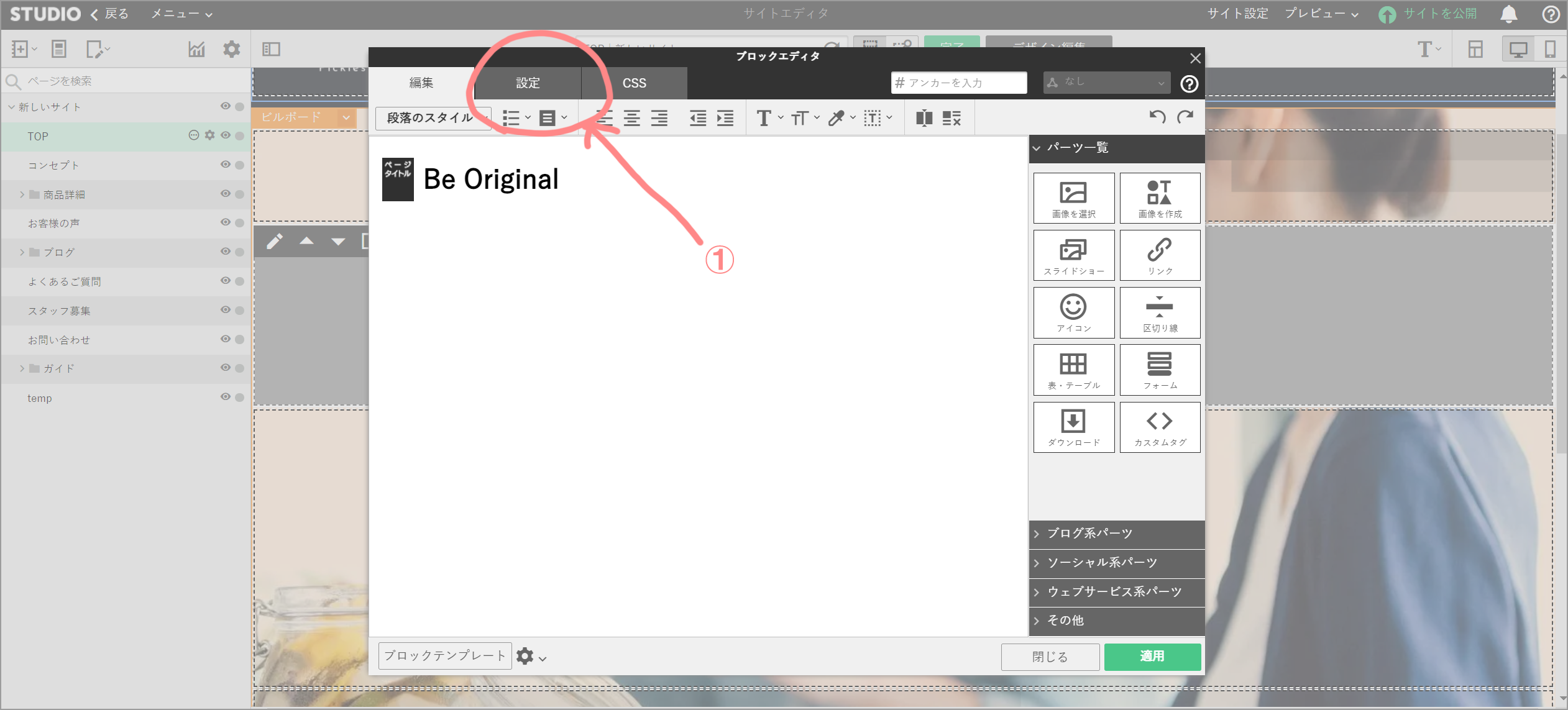Center-align text in the toolbar

632,118
